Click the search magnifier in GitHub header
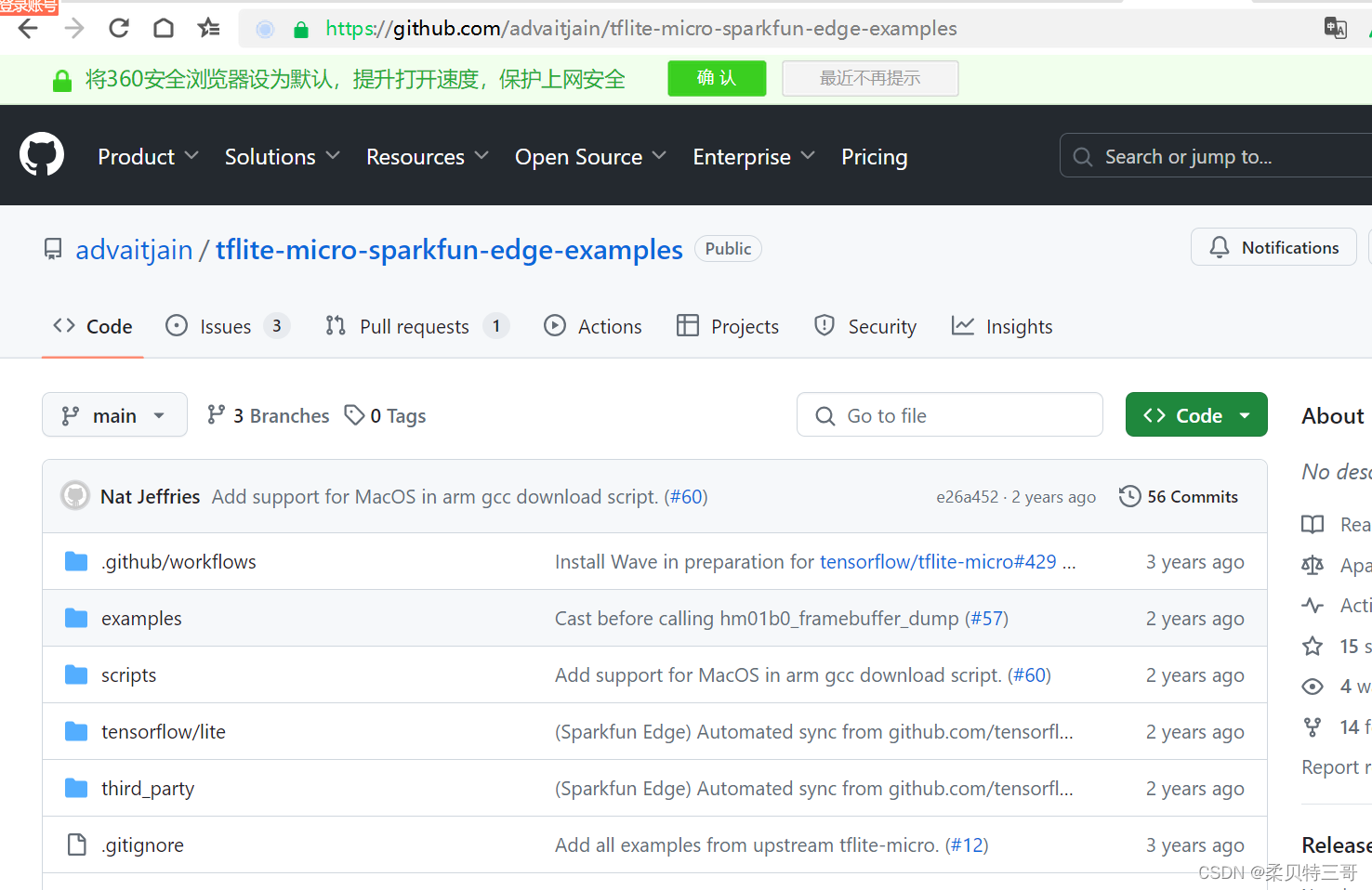Screen dimensions: 1372x890 [x=1083, y=157]
